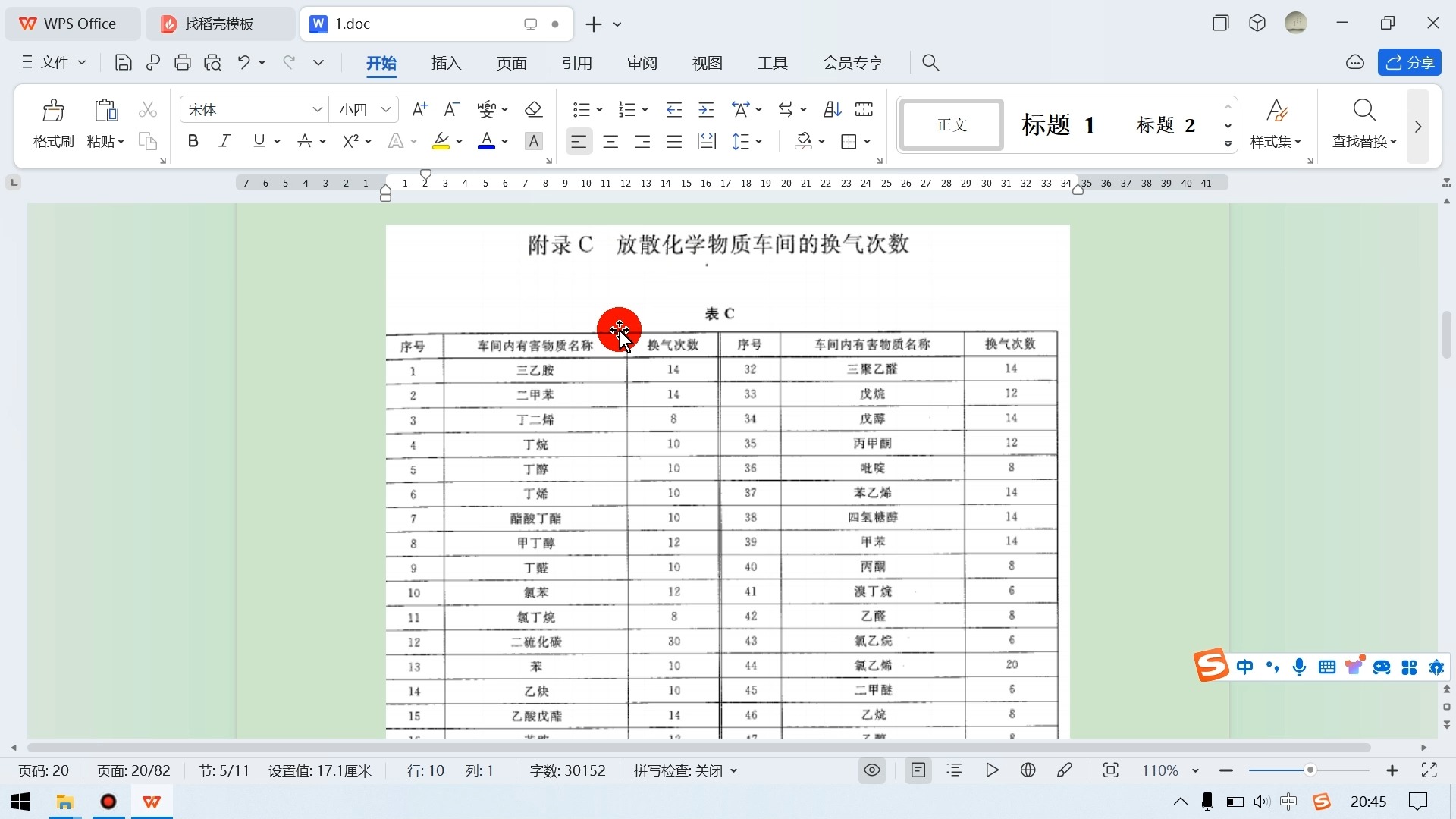Toggle page layout view in status bar
Screen dimensions: 1456x819
click(918, 770)
